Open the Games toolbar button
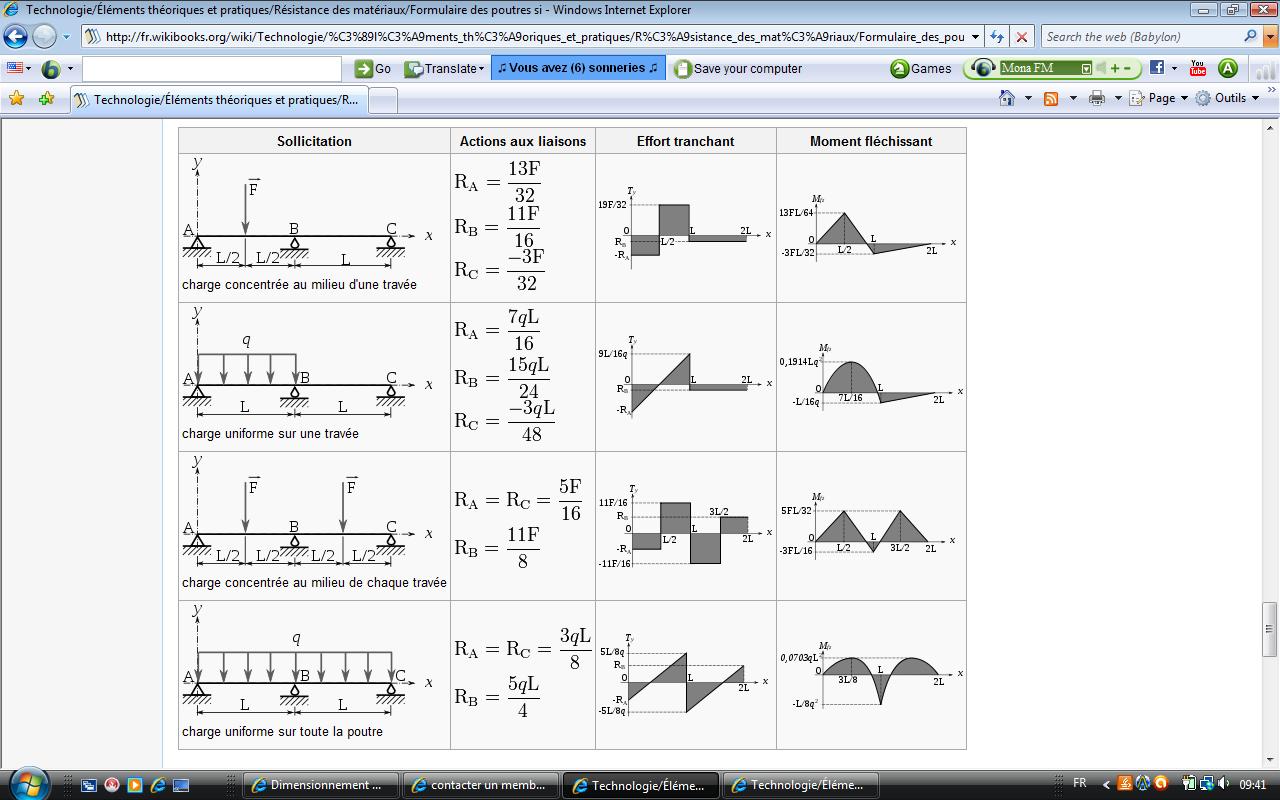 click(921, 69)
